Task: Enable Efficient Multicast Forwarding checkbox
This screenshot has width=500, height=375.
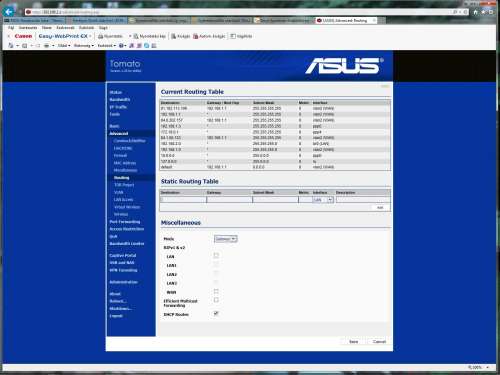Action: 216,300
